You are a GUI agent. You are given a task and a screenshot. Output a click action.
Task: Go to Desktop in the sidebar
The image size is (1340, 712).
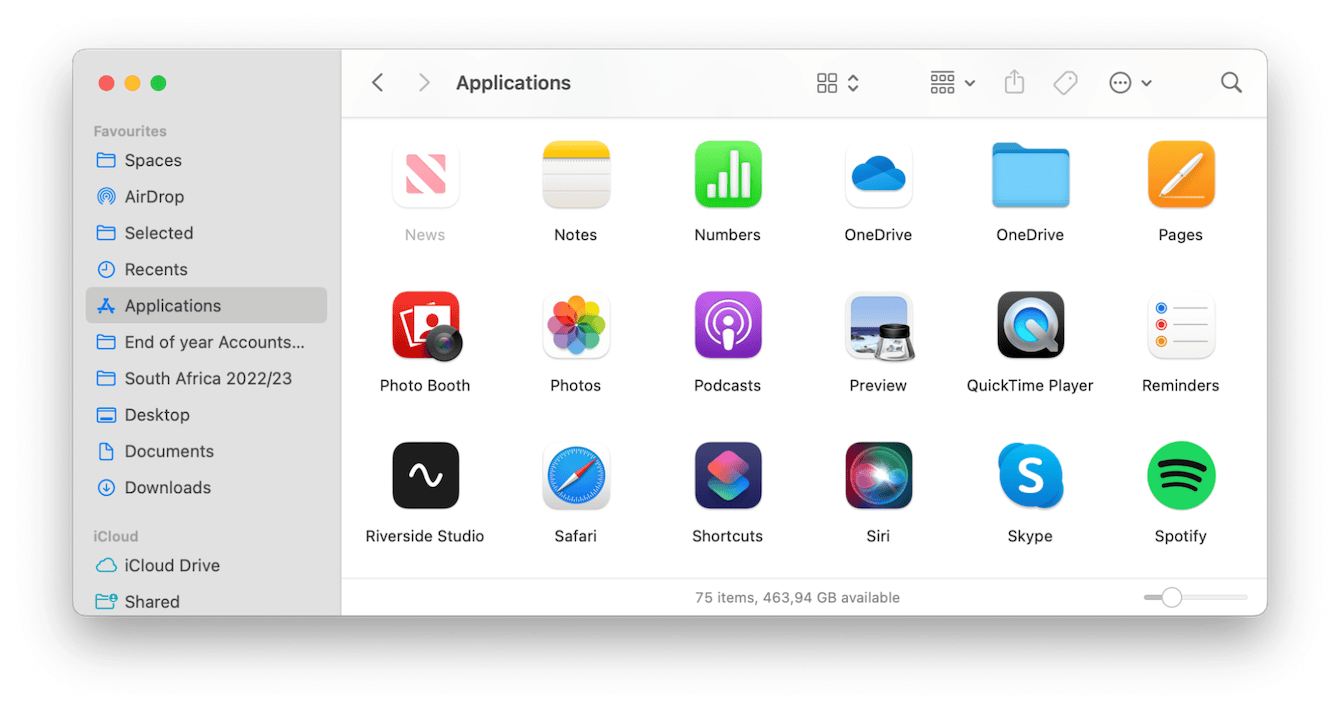(x=206, y=415)
